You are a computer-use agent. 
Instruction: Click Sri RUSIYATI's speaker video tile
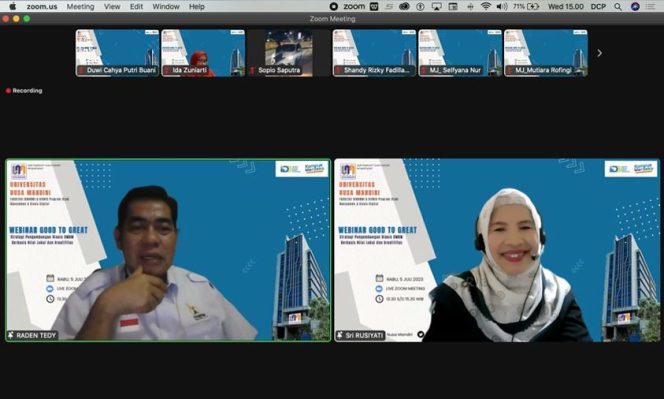[x=497, y=250]
